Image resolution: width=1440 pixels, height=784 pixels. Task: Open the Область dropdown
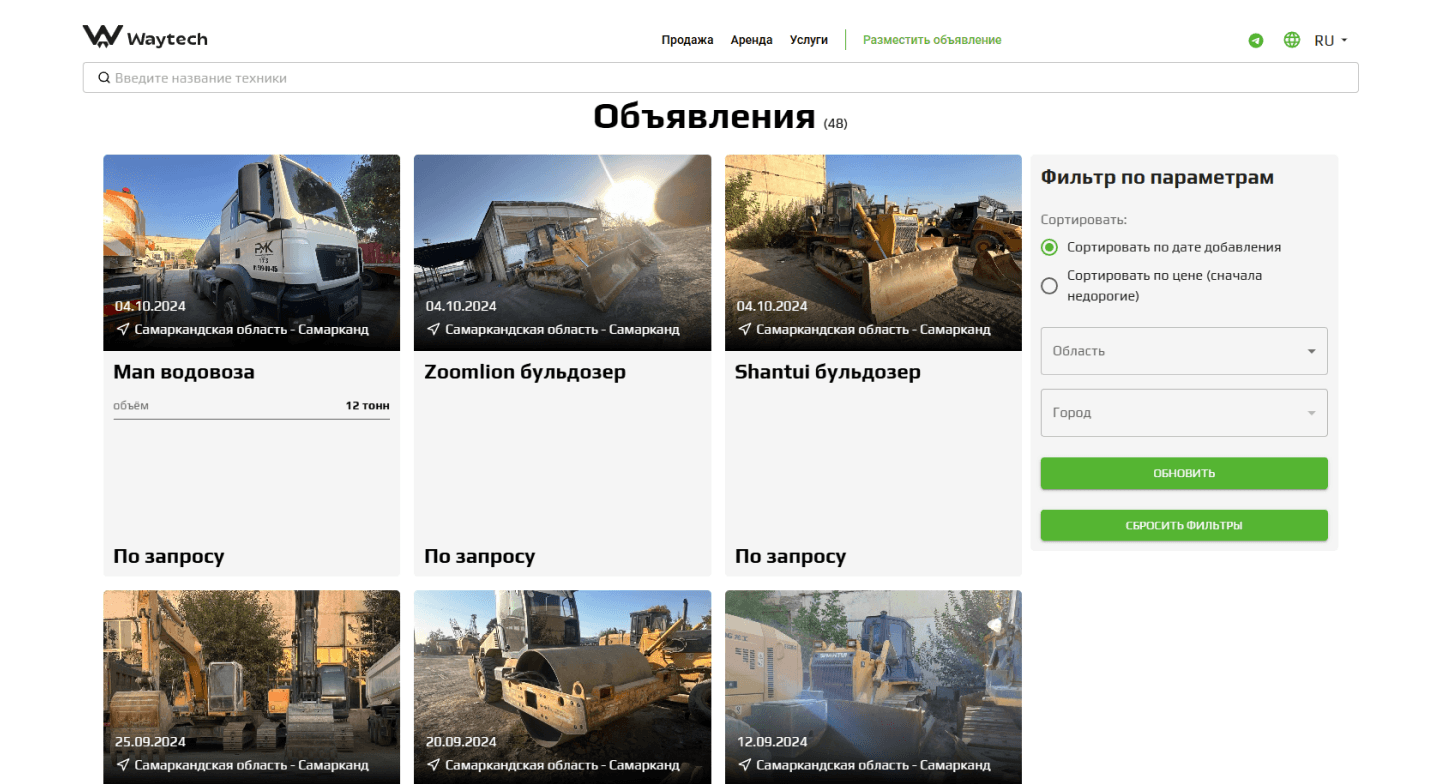pos(1184,351)
